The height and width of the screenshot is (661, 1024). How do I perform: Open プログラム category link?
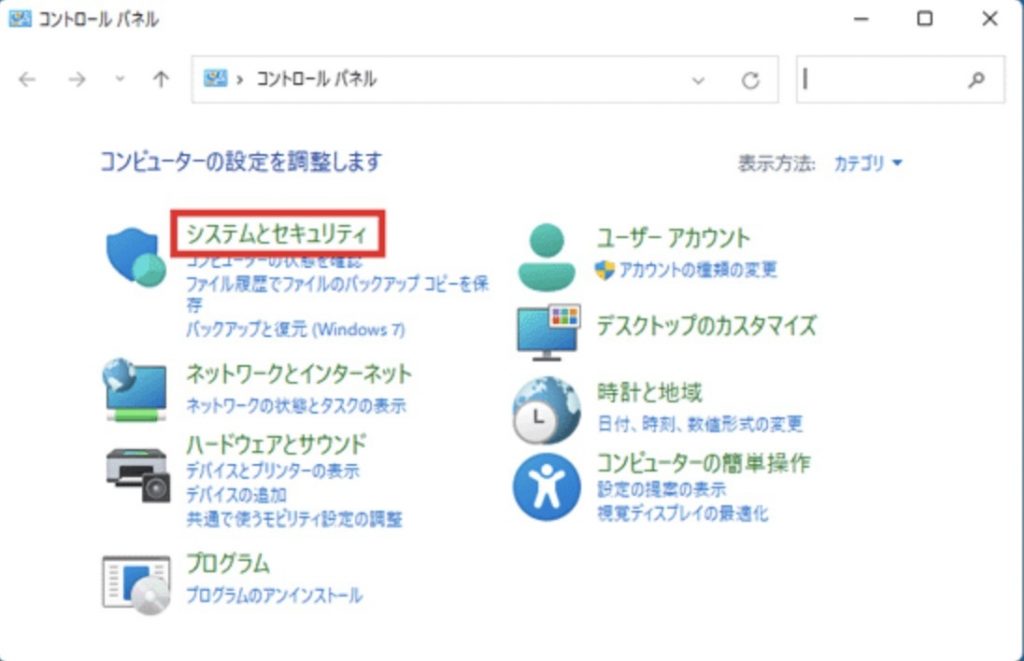(x=228, y=563)
